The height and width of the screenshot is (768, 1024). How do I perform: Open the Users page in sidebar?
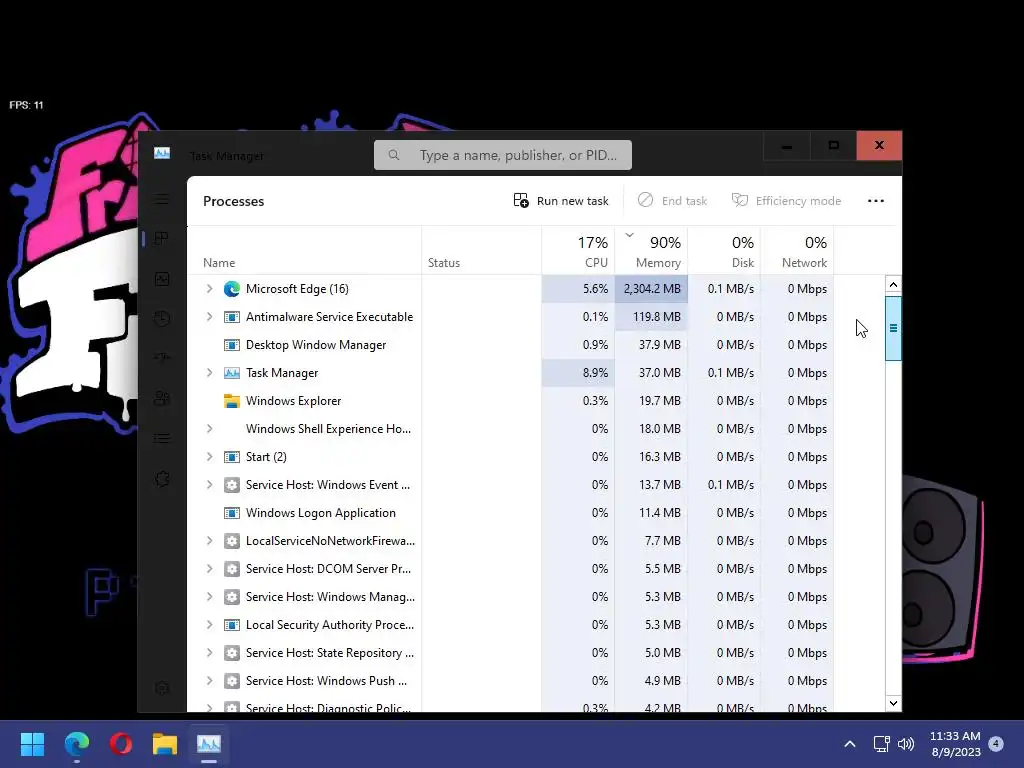162,398
